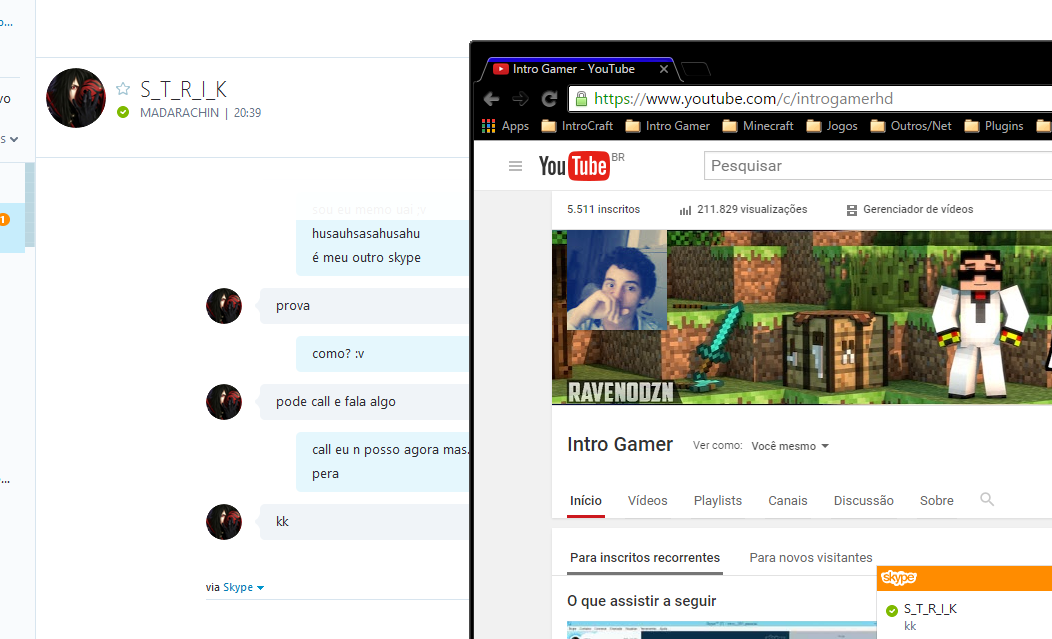Image resolution: width=1052 pixels, height=639 pixels.
Task: Select Para novos visitantes tab
Action: tap(810, 558)
